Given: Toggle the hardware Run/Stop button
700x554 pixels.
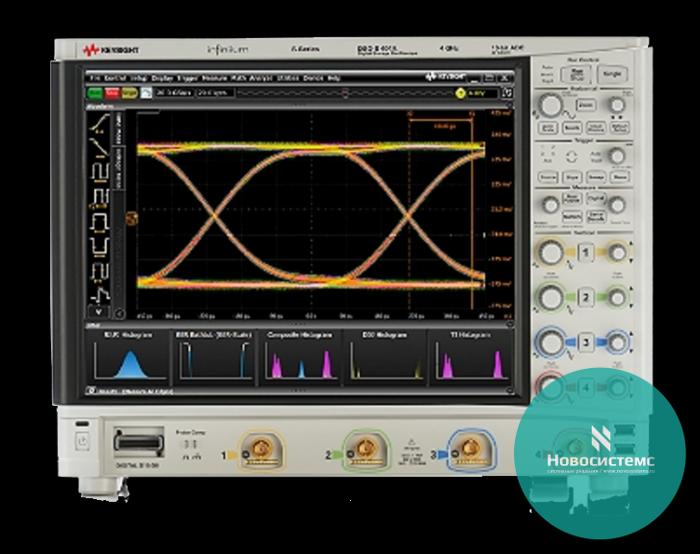Looking at the screenshot, I should pyautogui.click(x=576, y=74).
